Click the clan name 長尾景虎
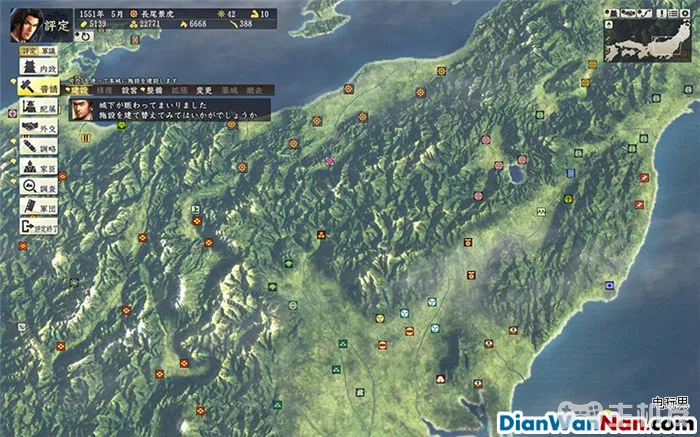Image resolution: width=700 pixels, height=437 pixels. coord(157,14)
